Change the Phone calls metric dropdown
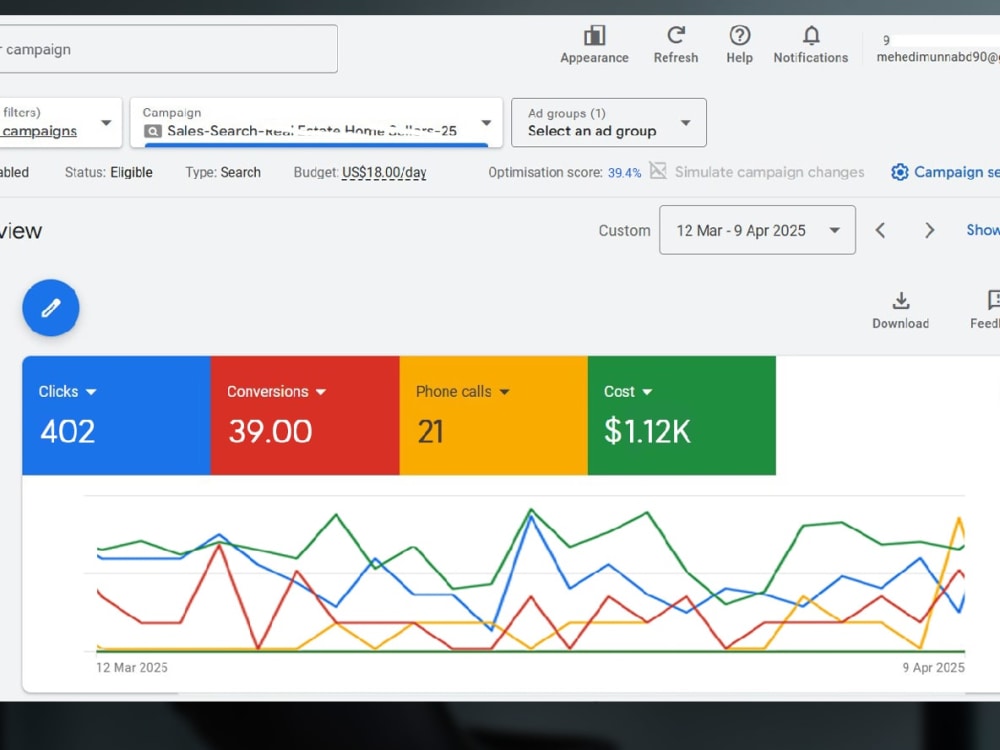This screenshot has height=750, width=1000. 504,392
